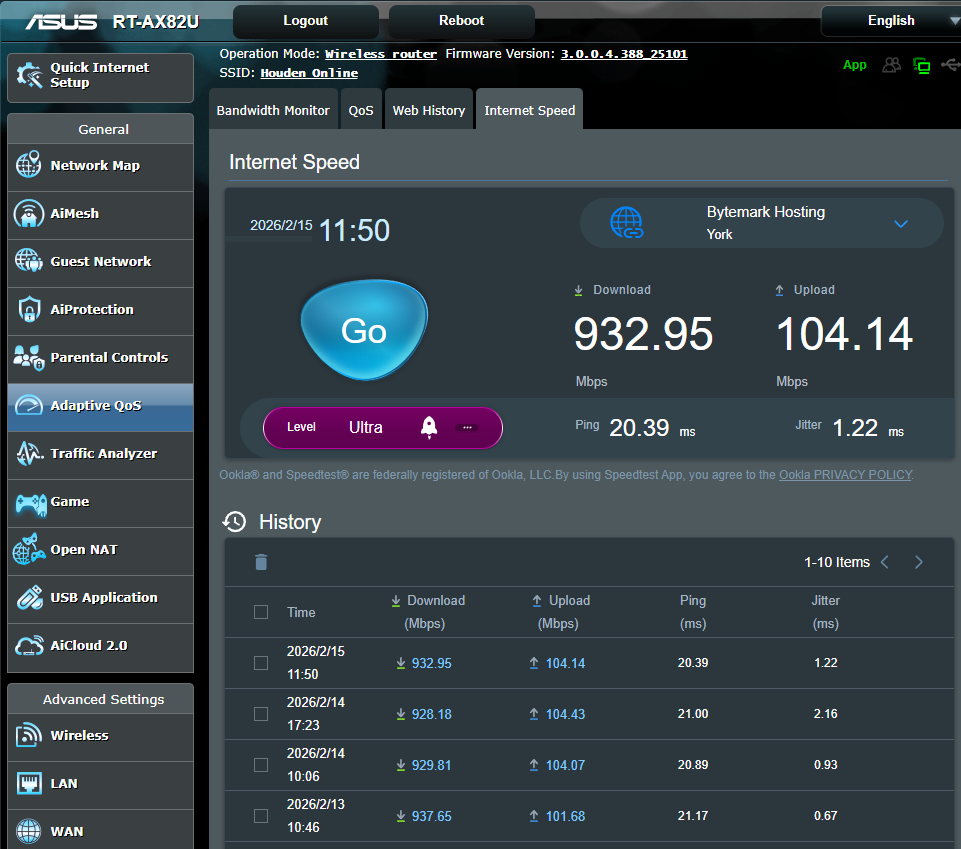Click the rocket icon in Level bar
Viewport: 961px width, 849px height.
(429, 427)
